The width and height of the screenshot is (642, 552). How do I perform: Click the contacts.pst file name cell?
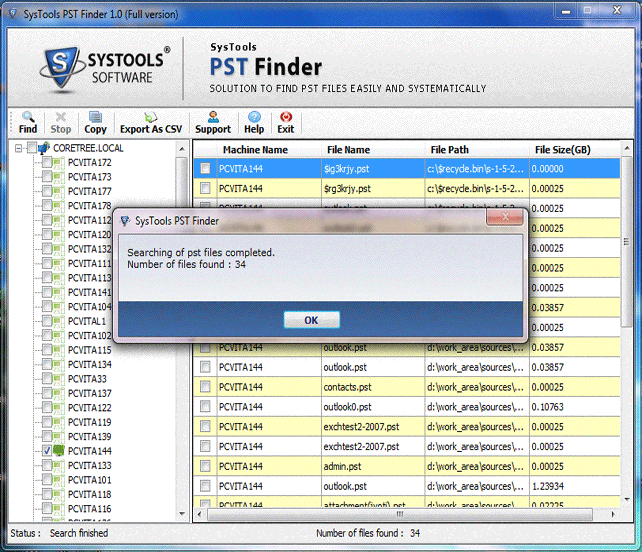373,387
